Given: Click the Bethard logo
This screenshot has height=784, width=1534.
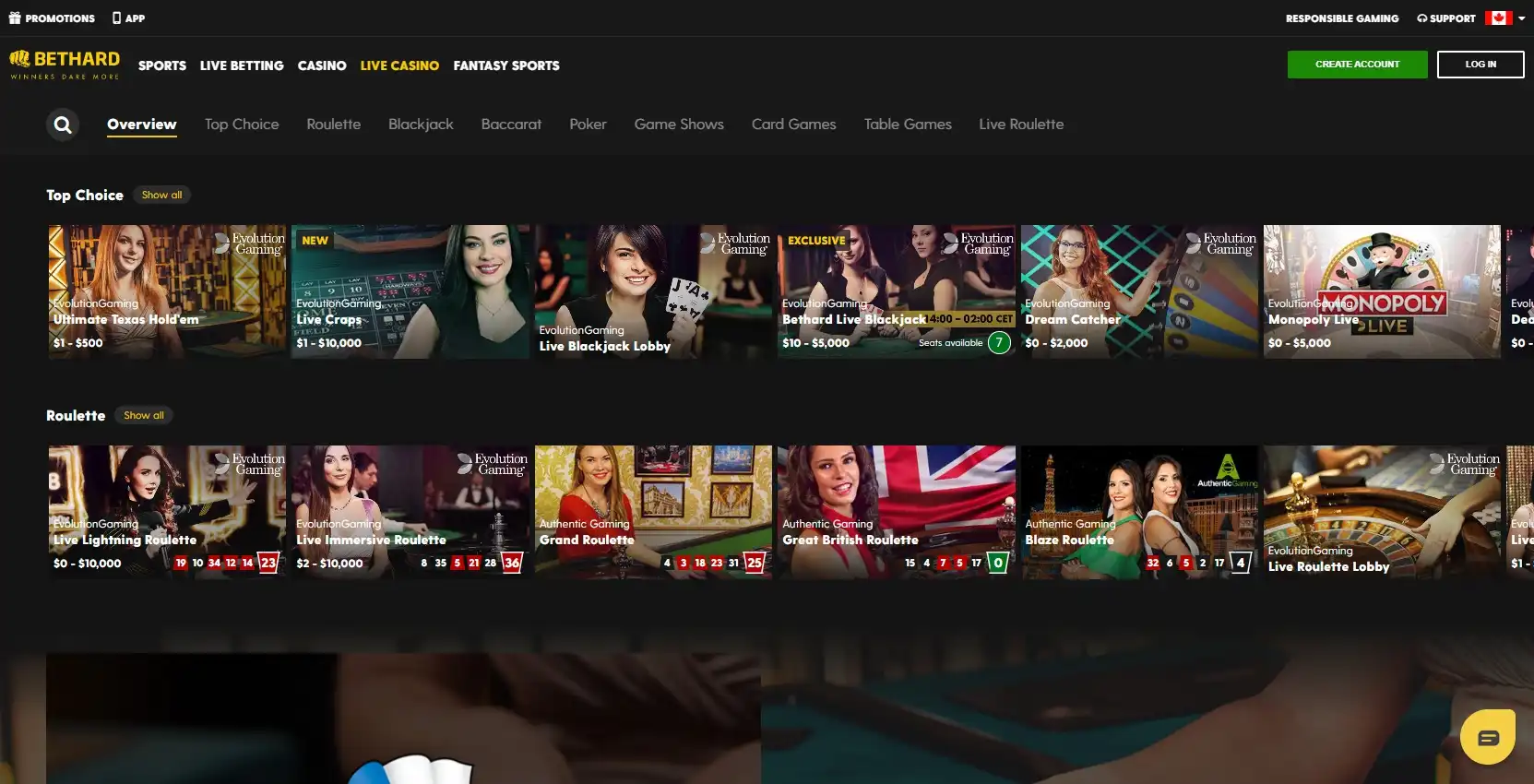Looking at the screenshot, I should 65,64.
